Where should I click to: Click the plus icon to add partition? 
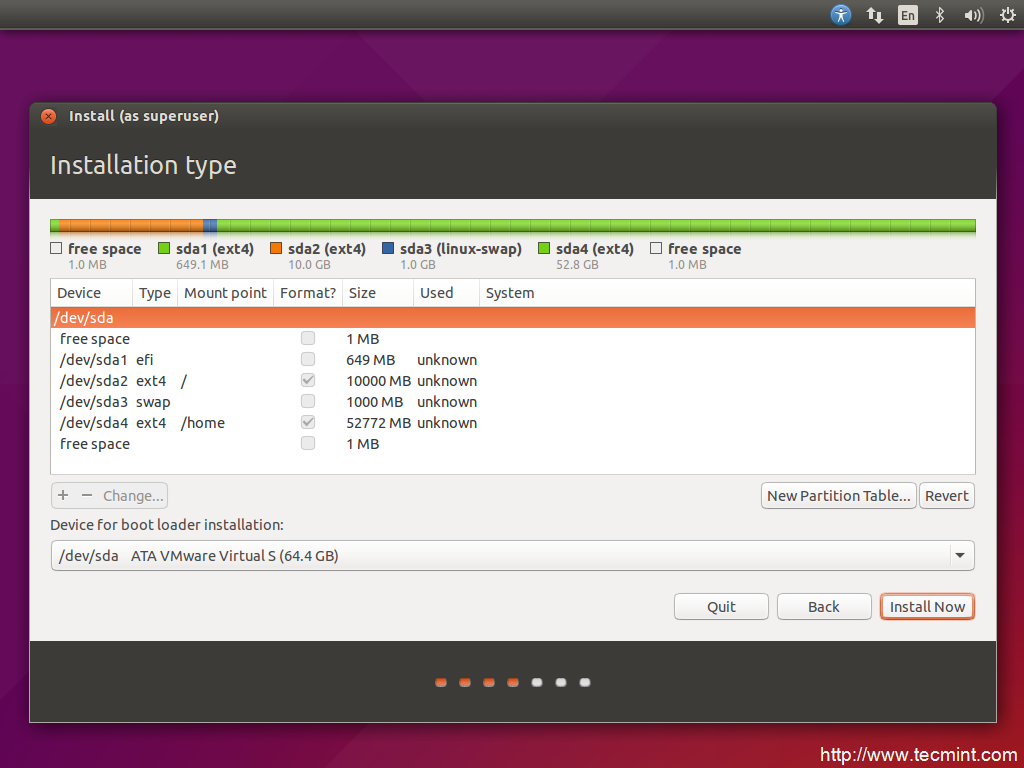click(x=63, y=496)
